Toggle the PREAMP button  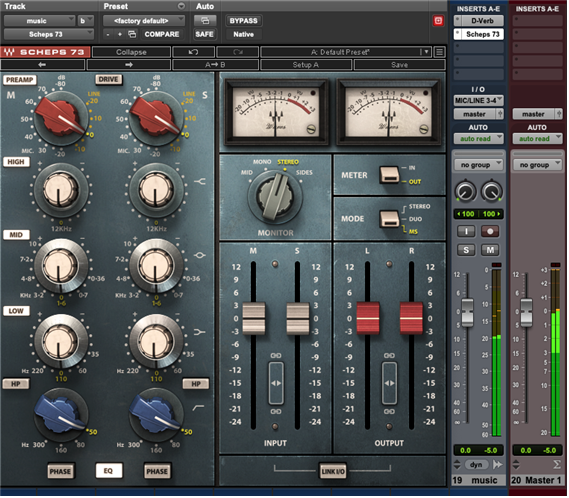coord(20,80)
